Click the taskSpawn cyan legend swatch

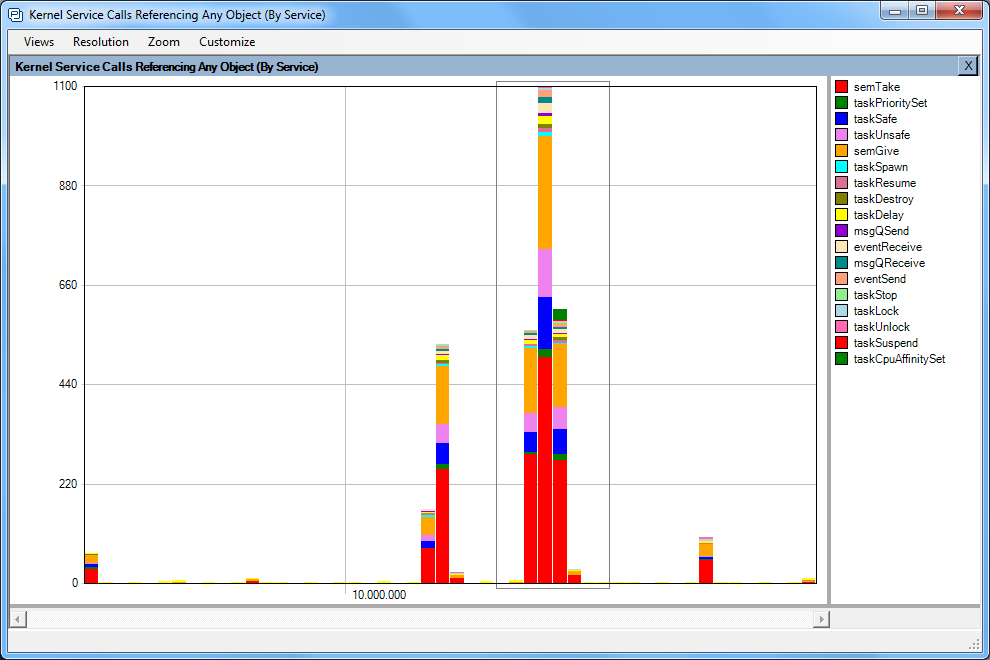[842, 167]
